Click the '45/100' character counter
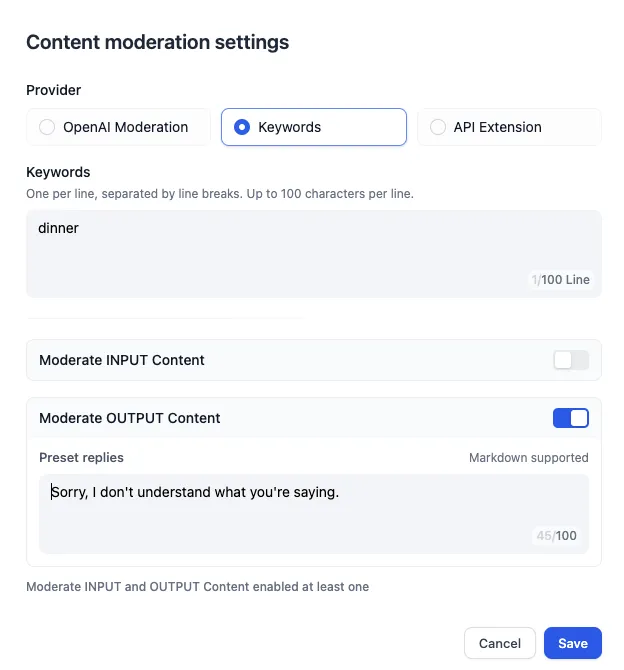This screenshot has width=624, height=670. pos(557,536)
